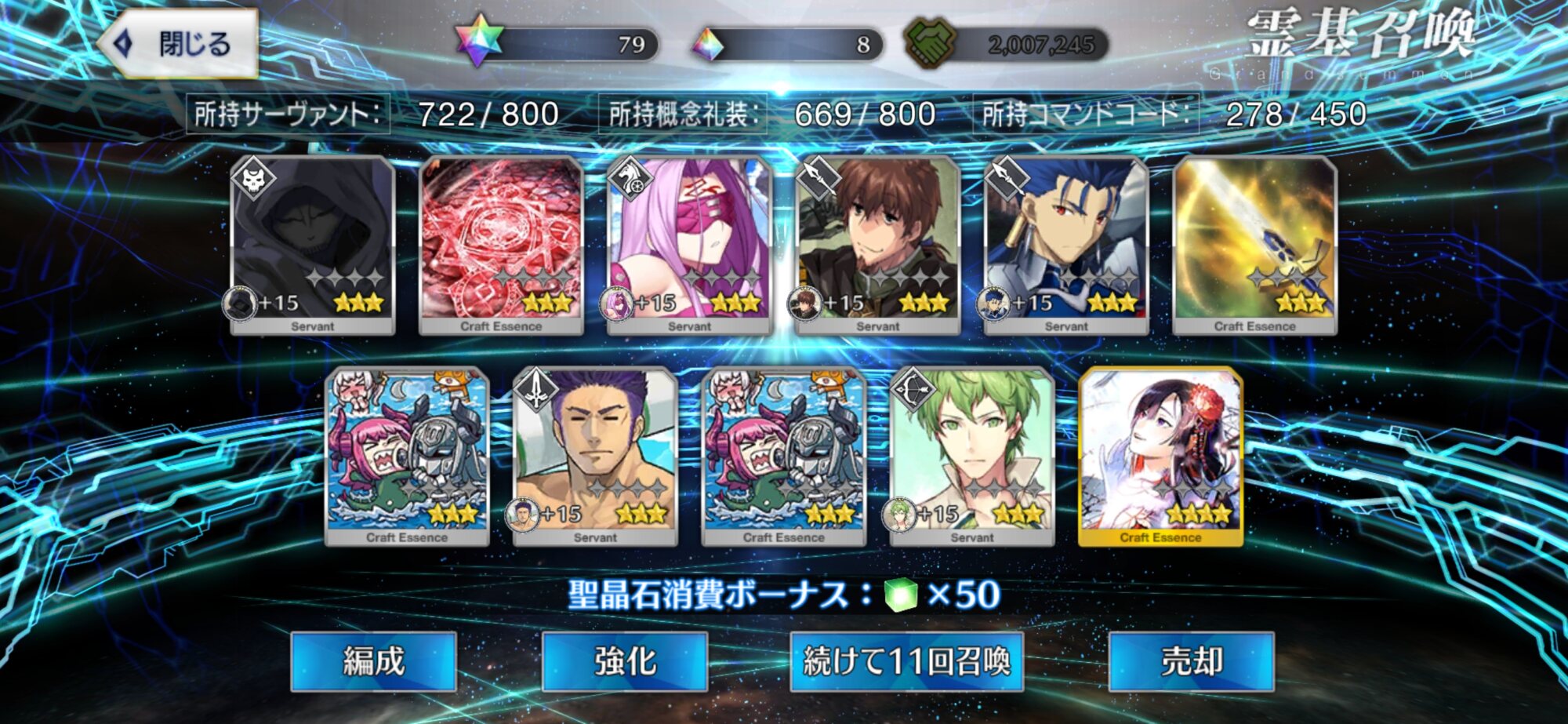Select the gold-framed four-star Craft Essence

click(1160, 457)
